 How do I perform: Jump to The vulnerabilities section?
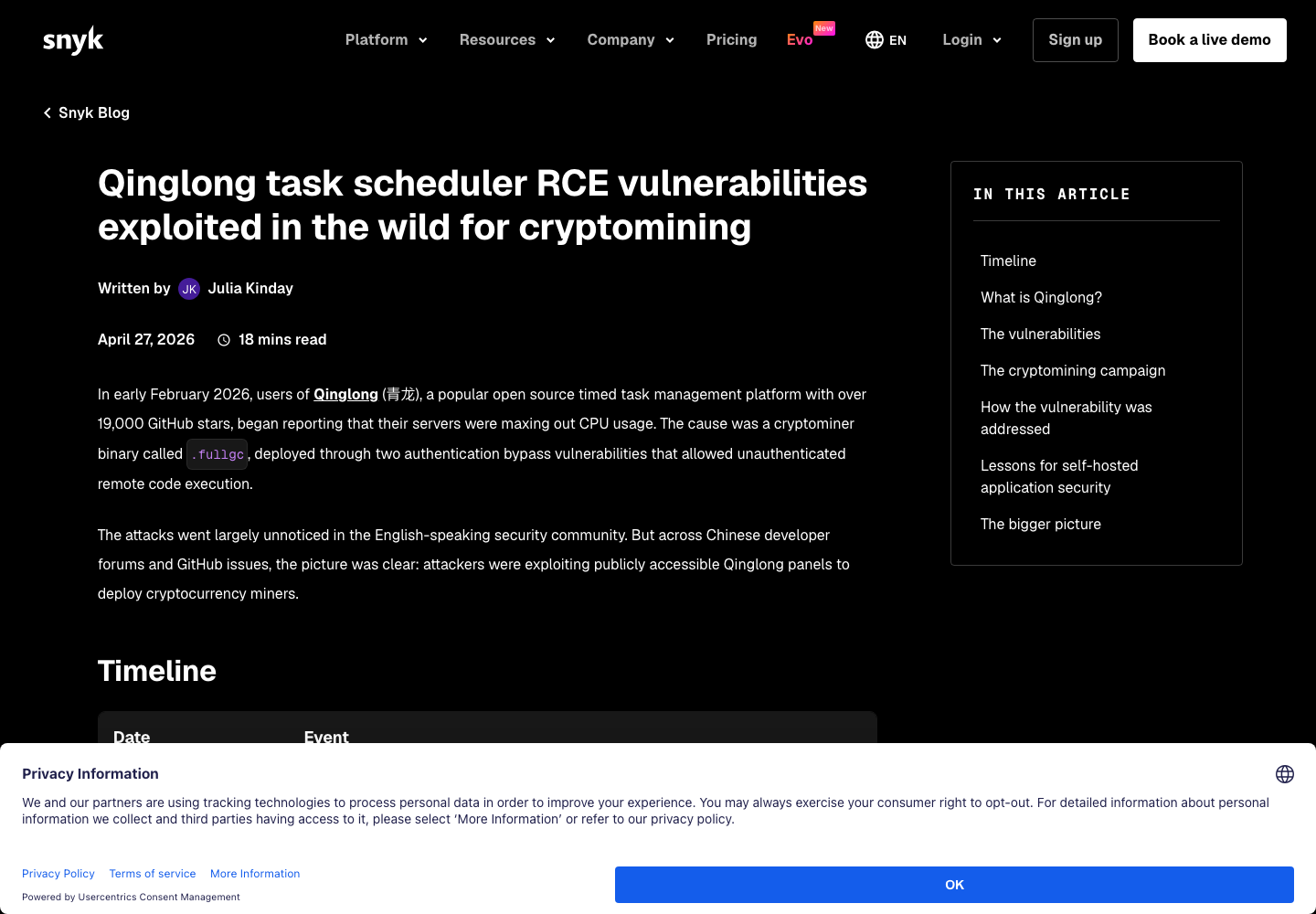1041,334
